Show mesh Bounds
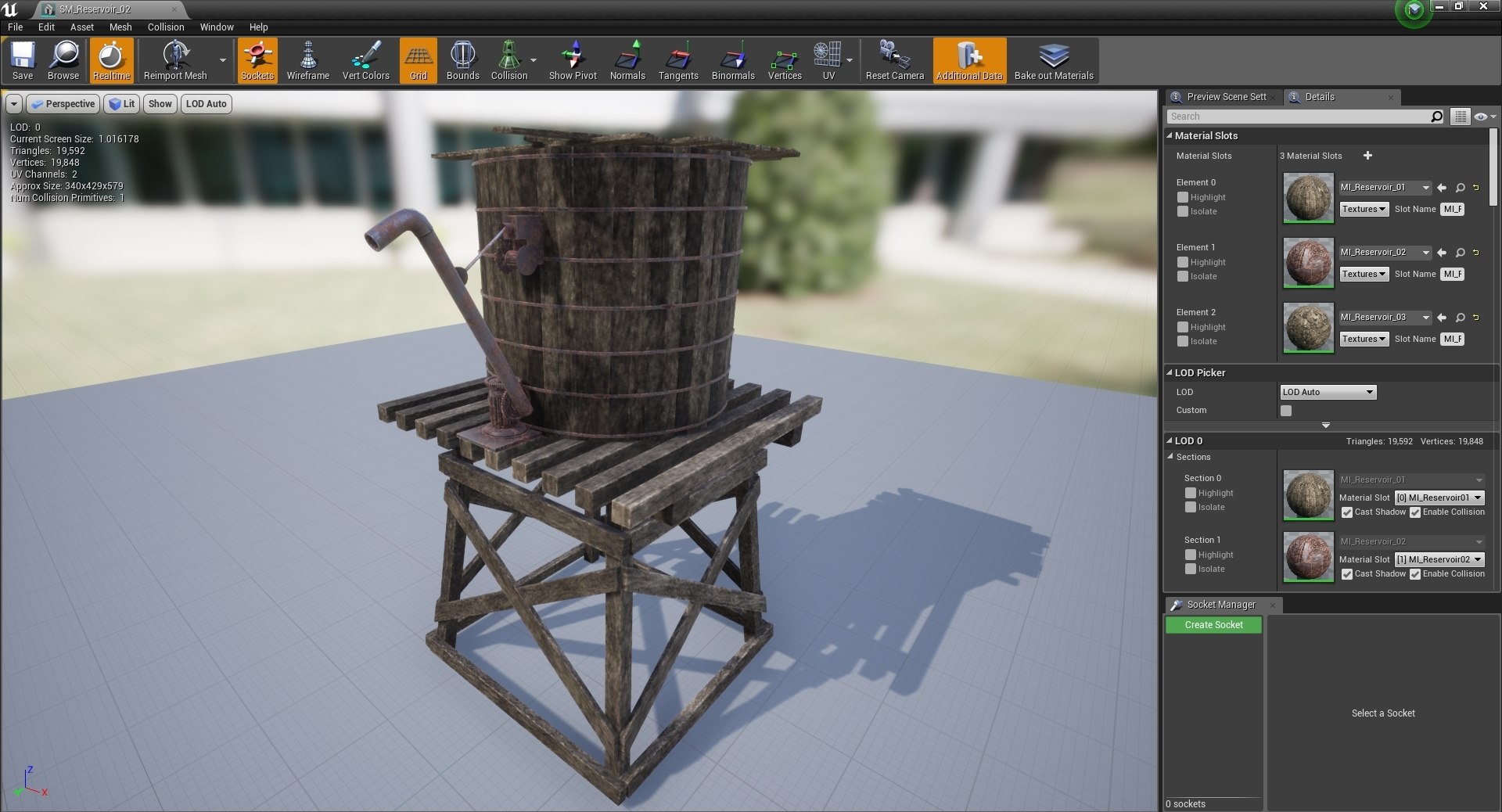Screen dimensions: 1502x812 pyautogui.click(x=462, y=60)
